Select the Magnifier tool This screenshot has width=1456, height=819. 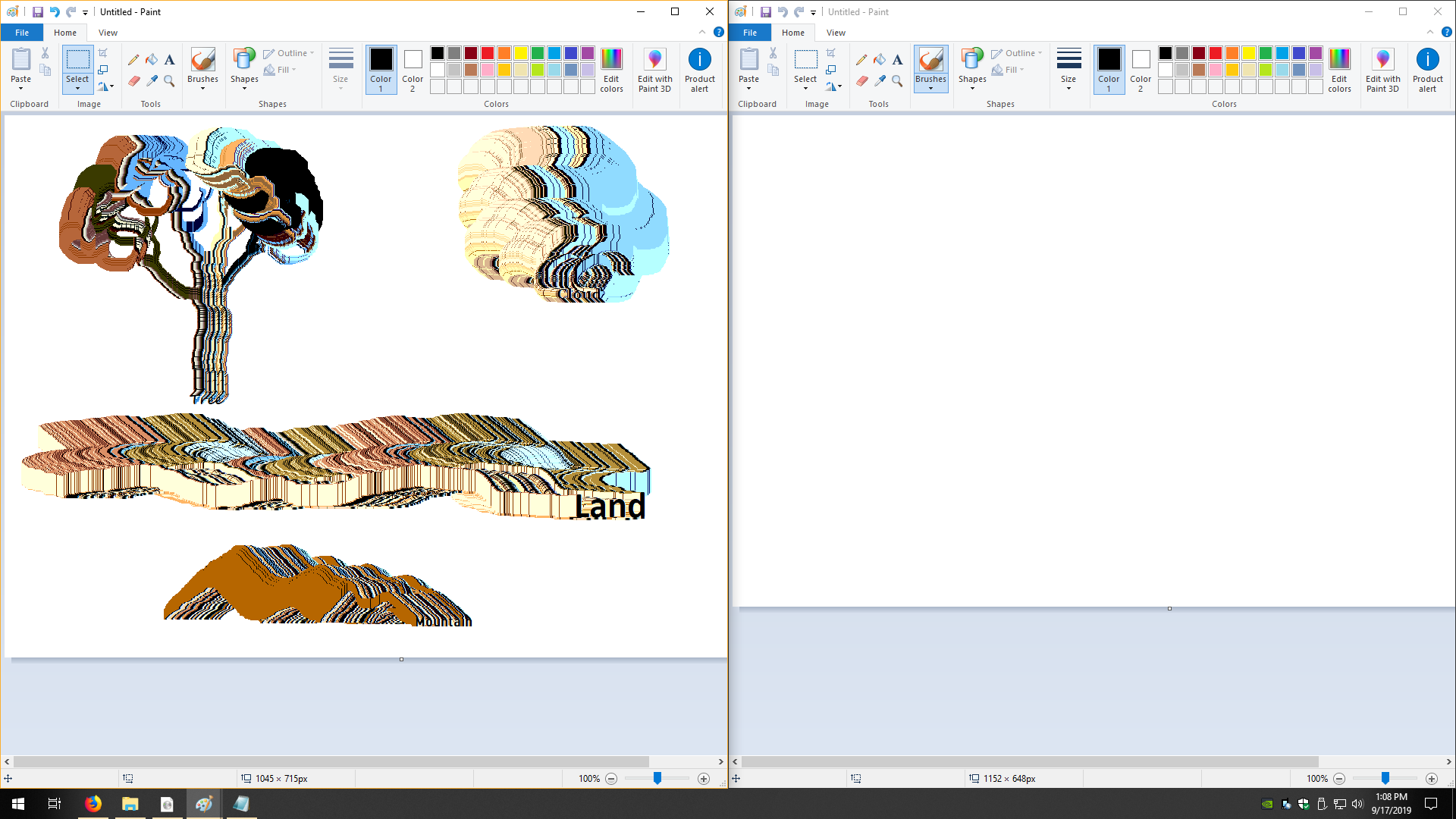click(170, 81)
